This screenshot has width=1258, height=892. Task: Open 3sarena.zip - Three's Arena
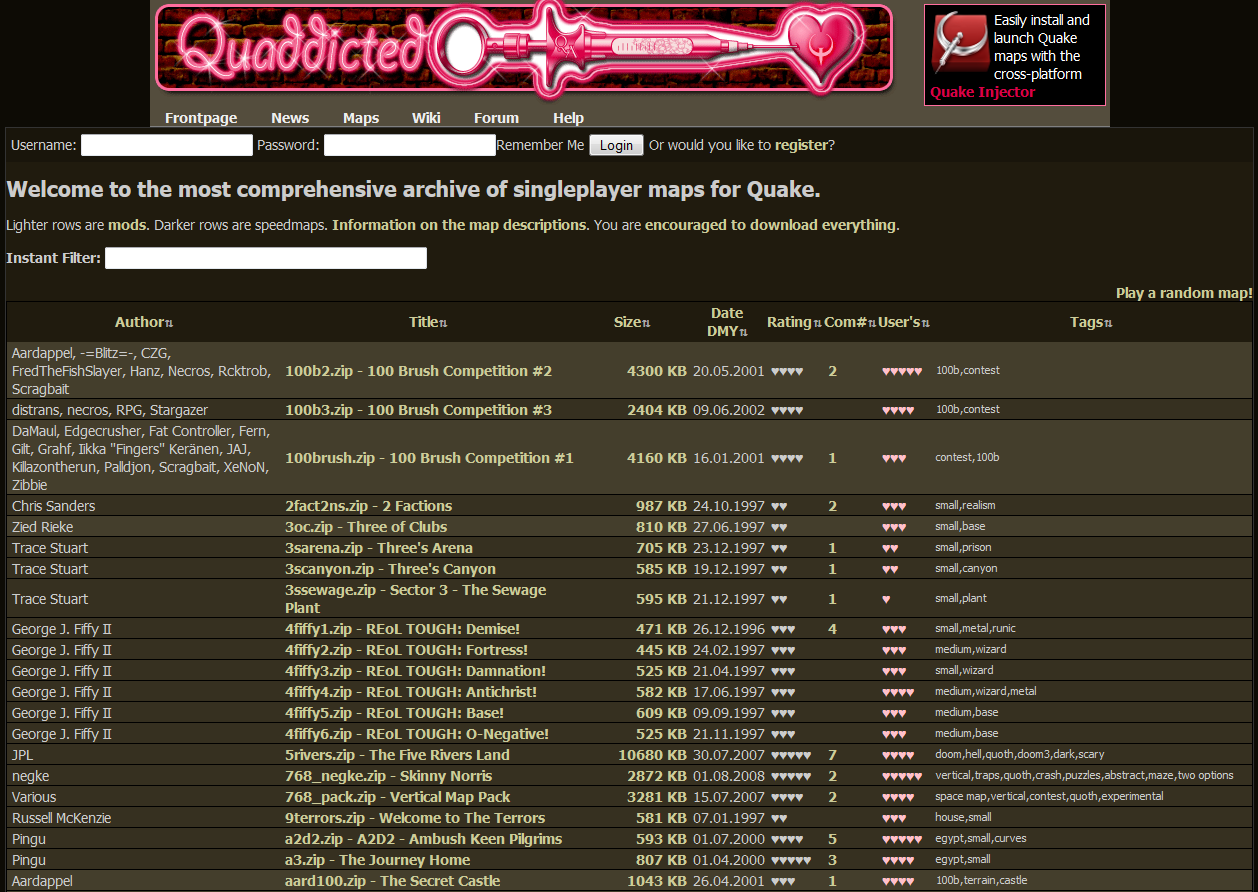point(379,548)
